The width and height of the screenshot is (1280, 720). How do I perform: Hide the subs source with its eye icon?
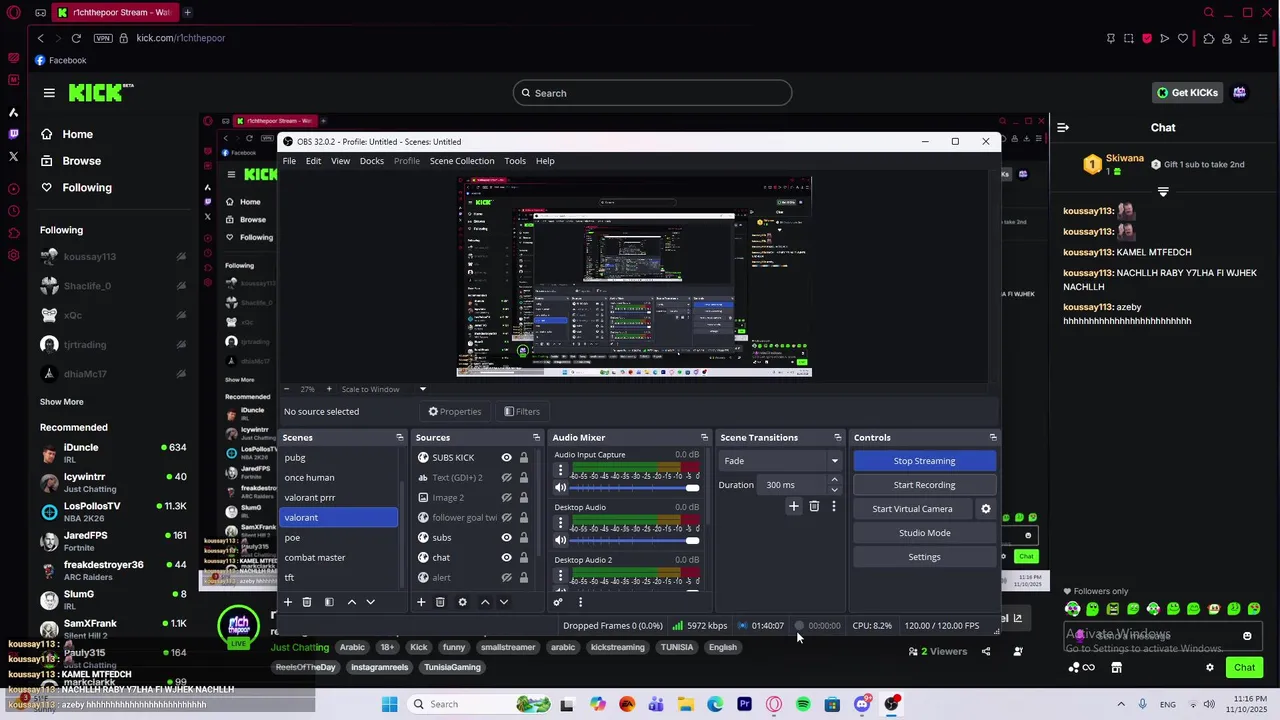[x=506, y=537]
